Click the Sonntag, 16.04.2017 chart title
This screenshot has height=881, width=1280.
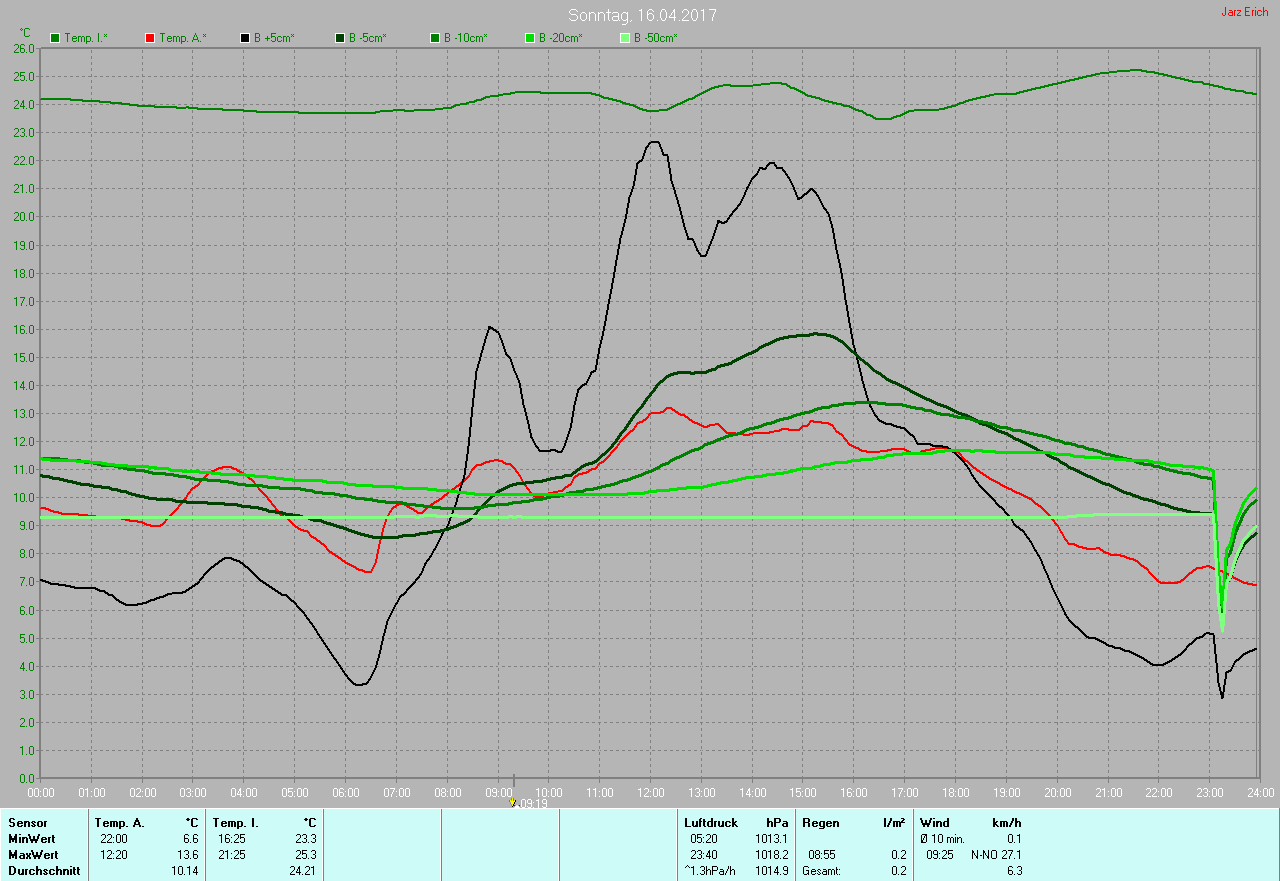click(x=642, y=15)
